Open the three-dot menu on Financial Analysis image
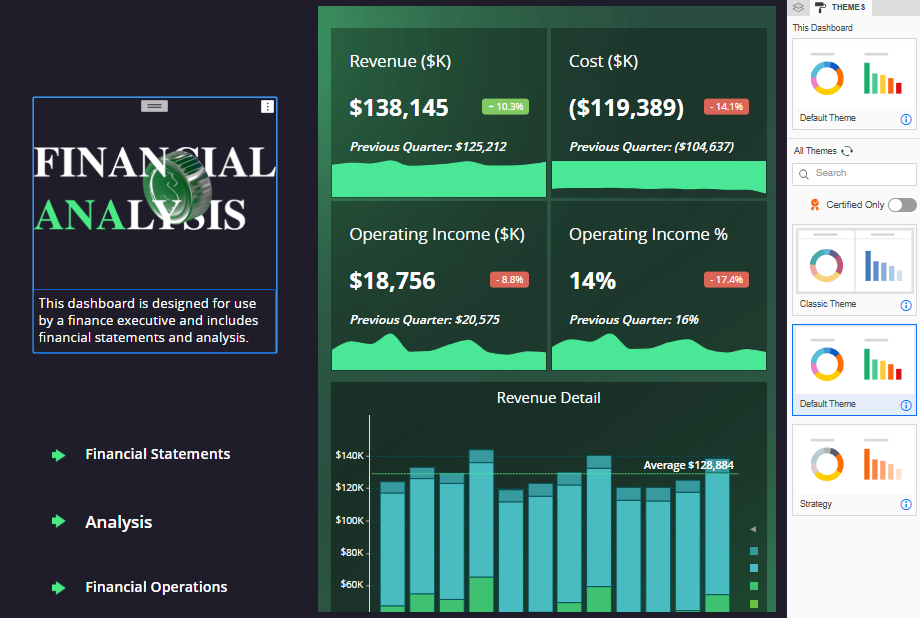 tap(267, 106)
